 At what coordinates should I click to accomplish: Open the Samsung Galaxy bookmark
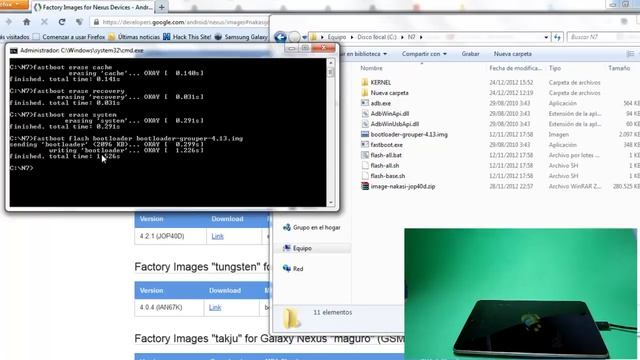241,37
